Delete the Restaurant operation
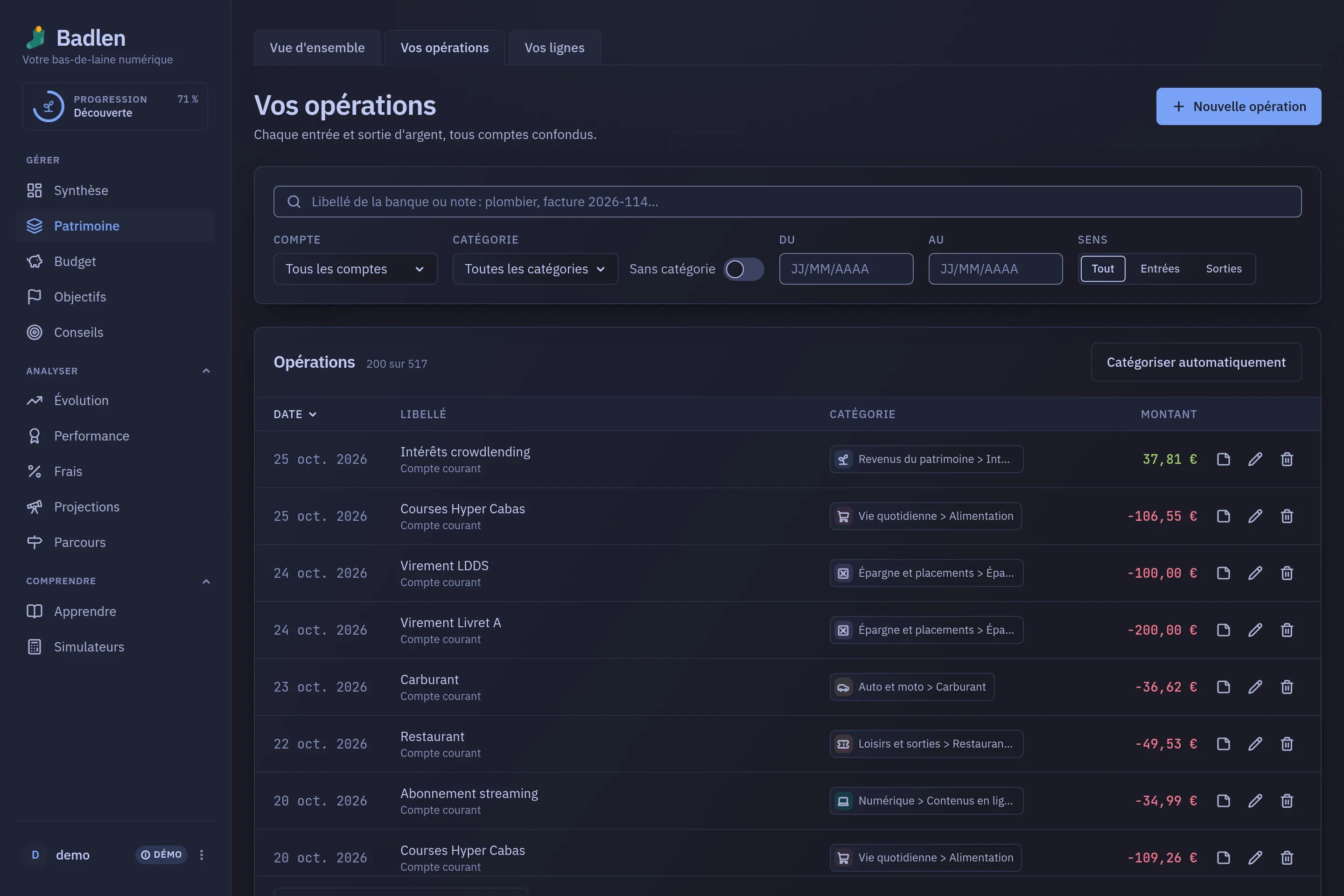1344x896 pixels. coord(1286,743)
